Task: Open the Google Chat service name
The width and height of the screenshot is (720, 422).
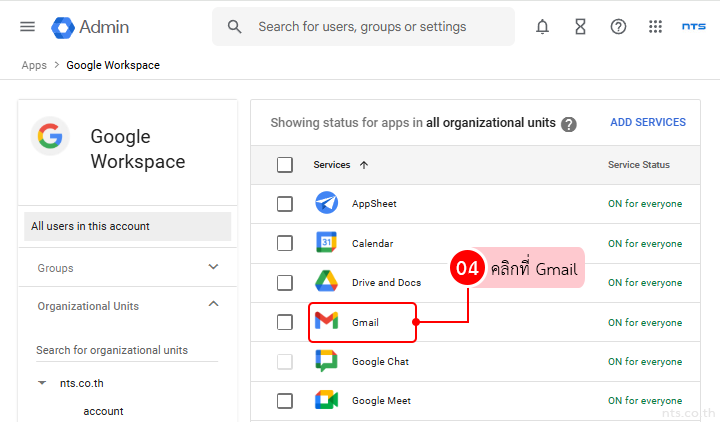Action: [x=380, y=362]
